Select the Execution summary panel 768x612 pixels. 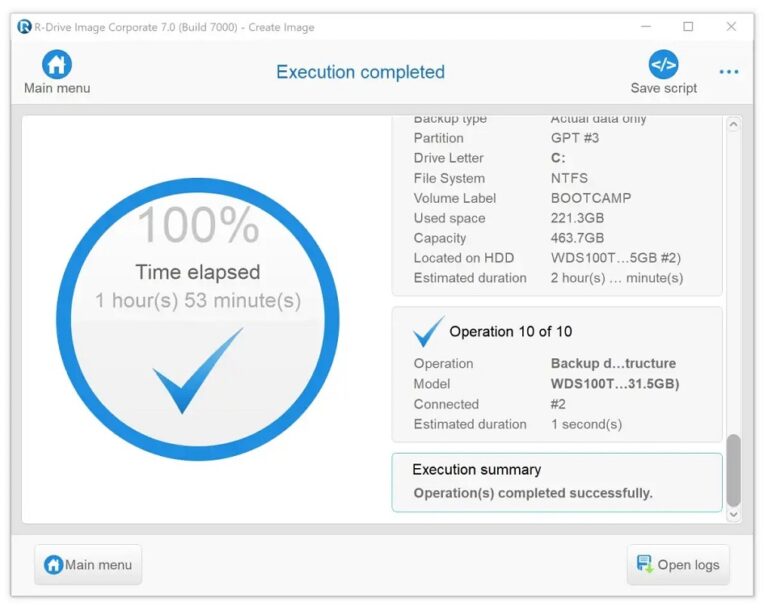click(556, 482)
